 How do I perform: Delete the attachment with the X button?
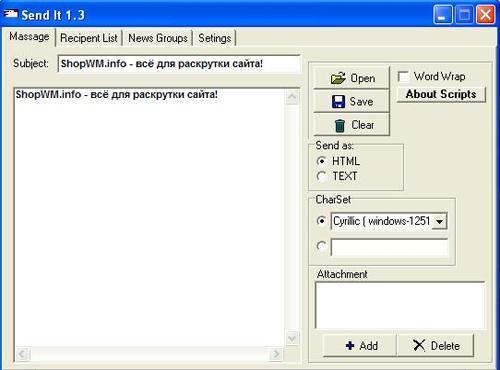[x=435, y=346]
